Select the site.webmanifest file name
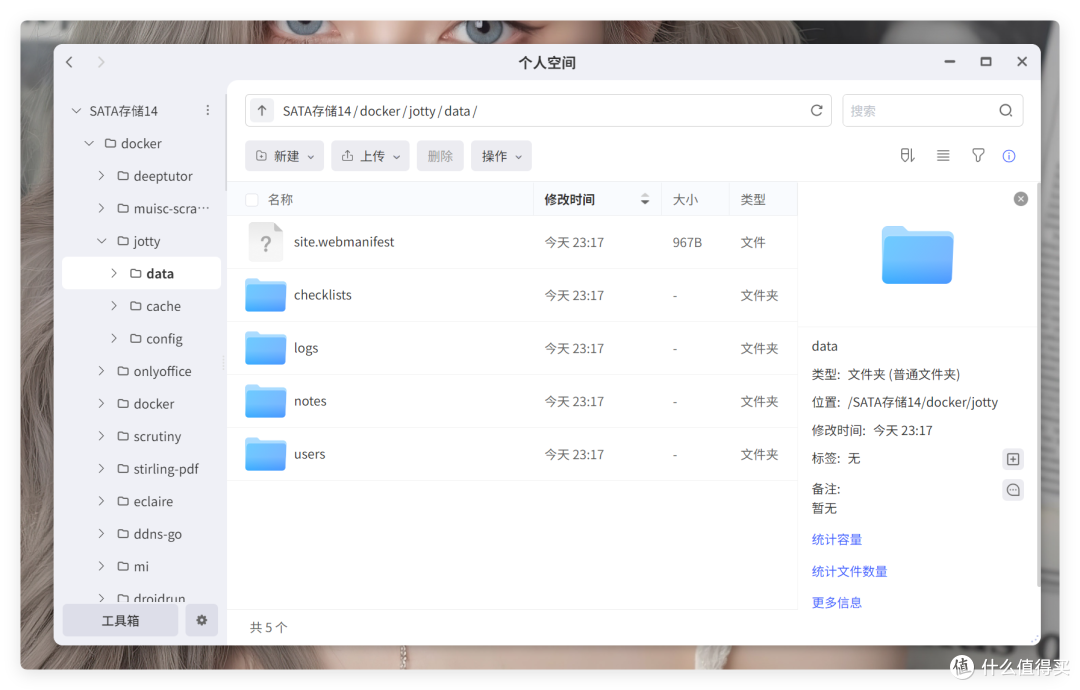1080x690 pixels. click(x=344, y=242)
